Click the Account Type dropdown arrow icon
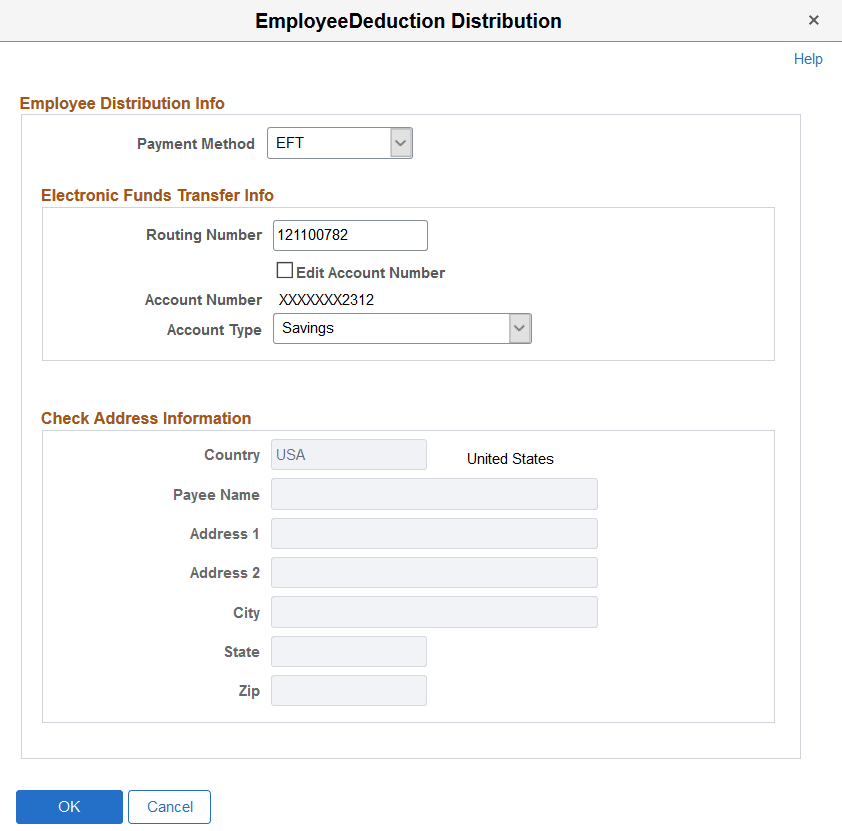842x831 pixels. point(519,328)
